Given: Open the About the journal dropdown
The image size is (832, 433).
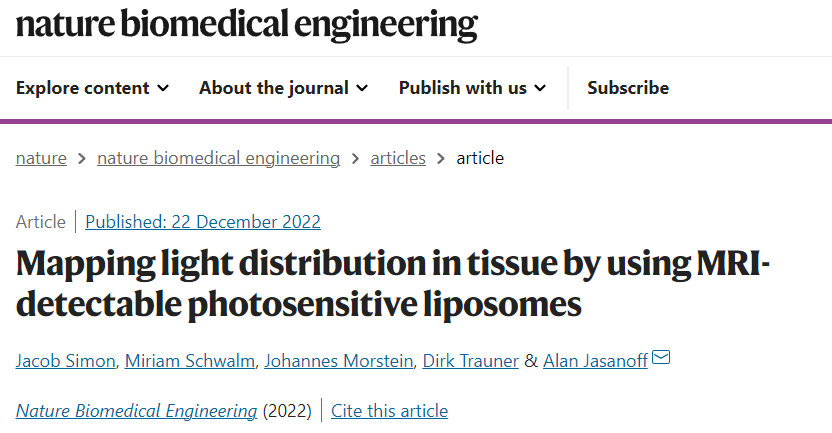Looking at the screenshot, I should click(x=283, y=88).
